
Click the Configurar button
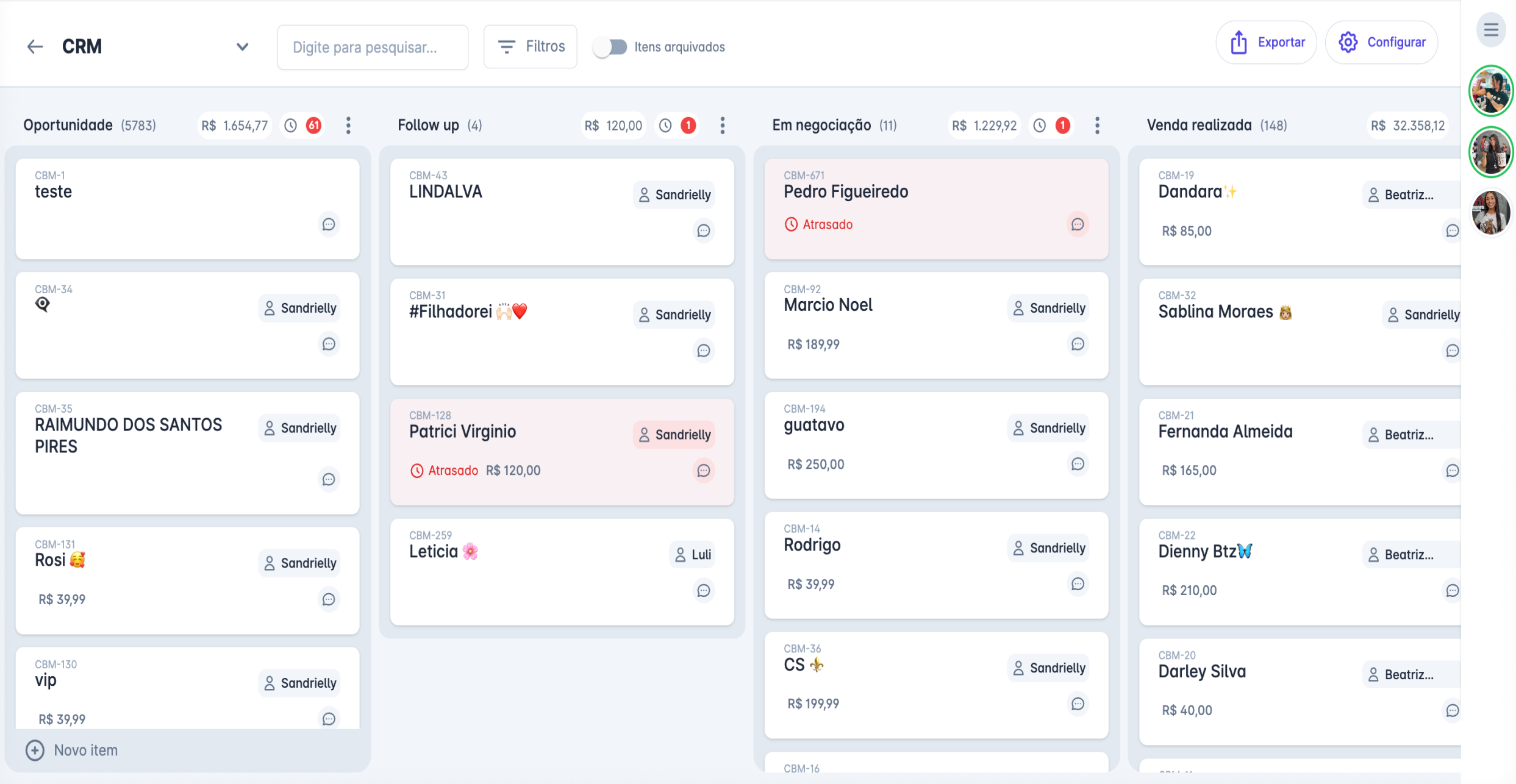click(1381, 43)
